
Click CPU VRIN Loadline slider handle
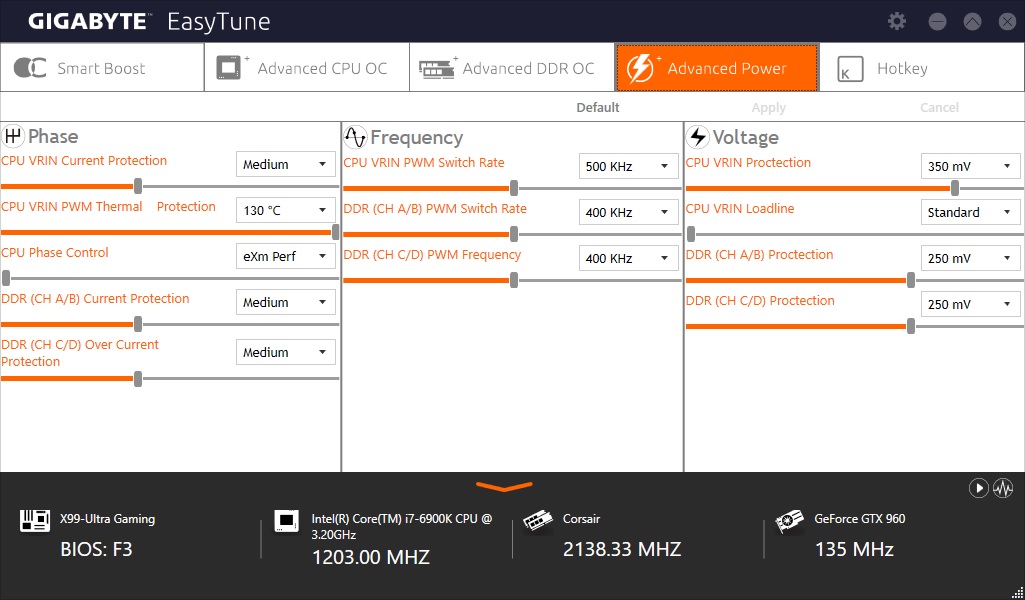point(691,234)
